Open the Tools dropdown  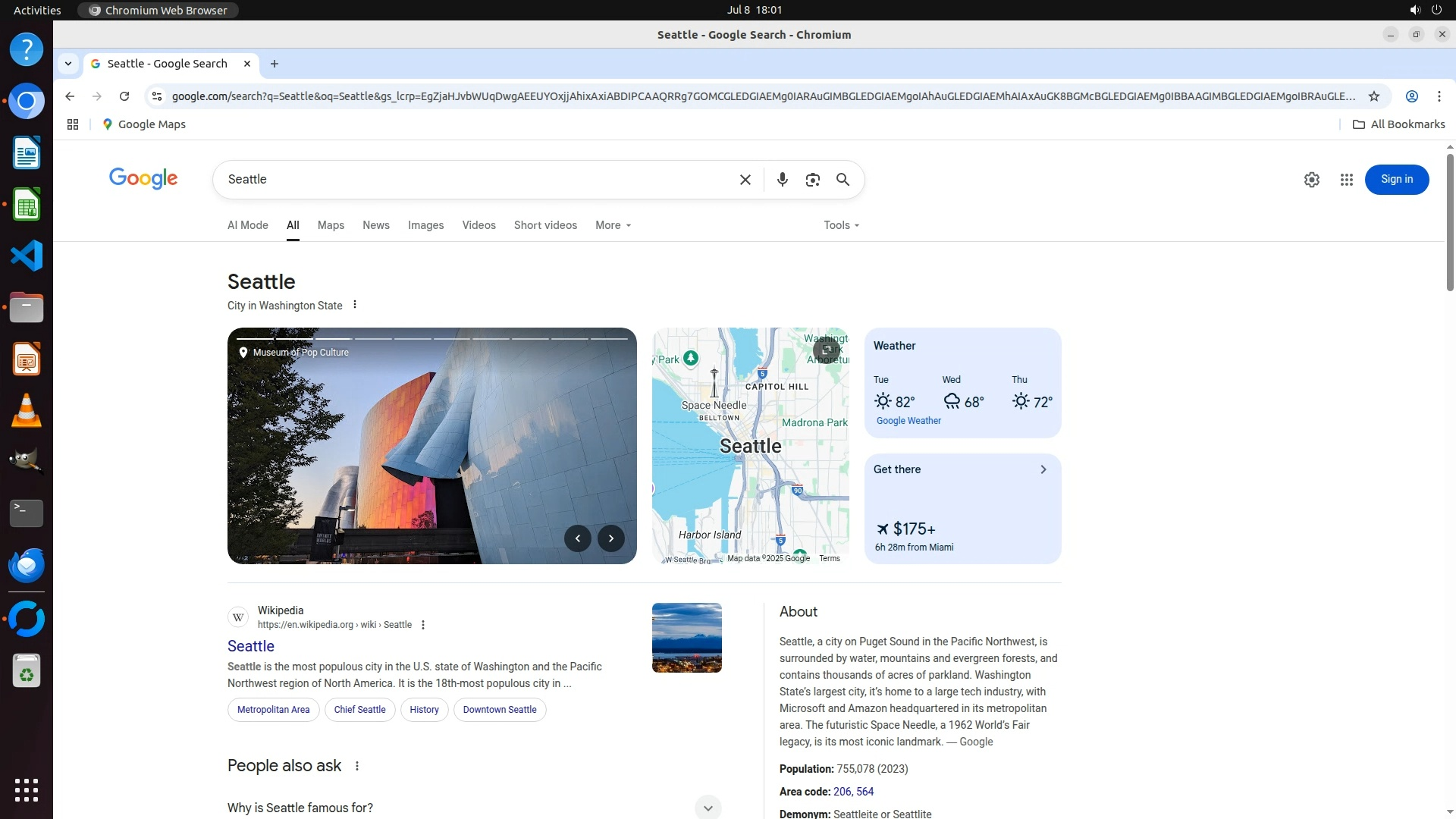coord(841,225)
